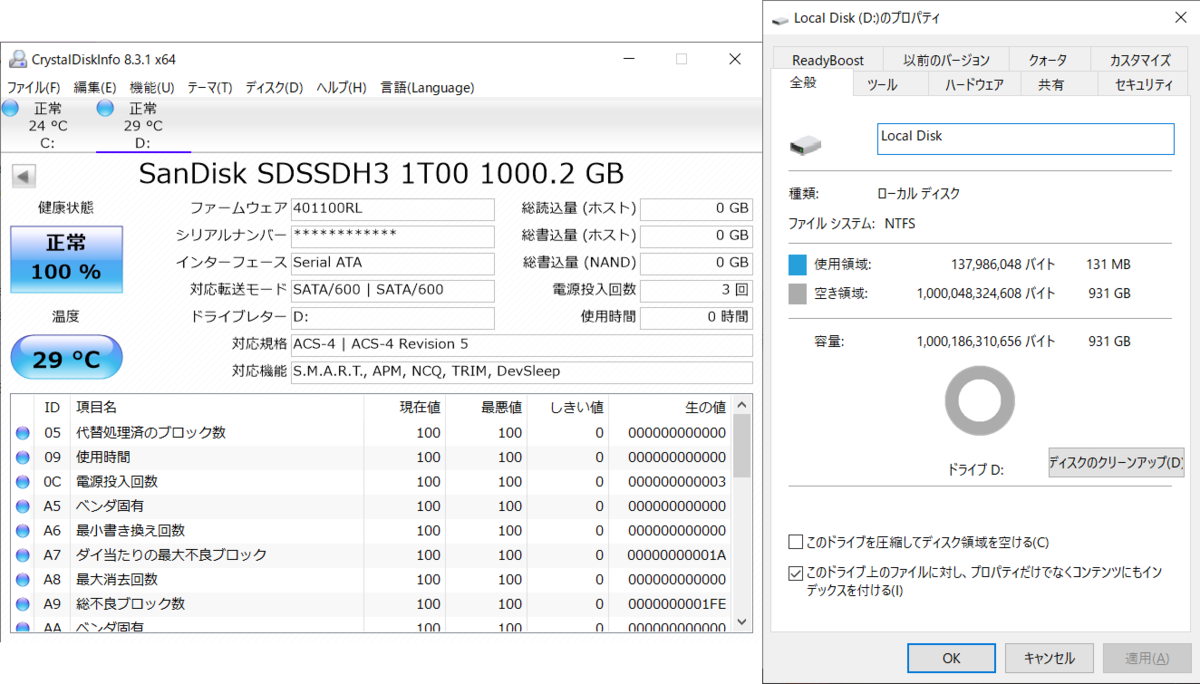Select the D: drive health status orb
1200x684 pixels.
(x=105, y=108)
